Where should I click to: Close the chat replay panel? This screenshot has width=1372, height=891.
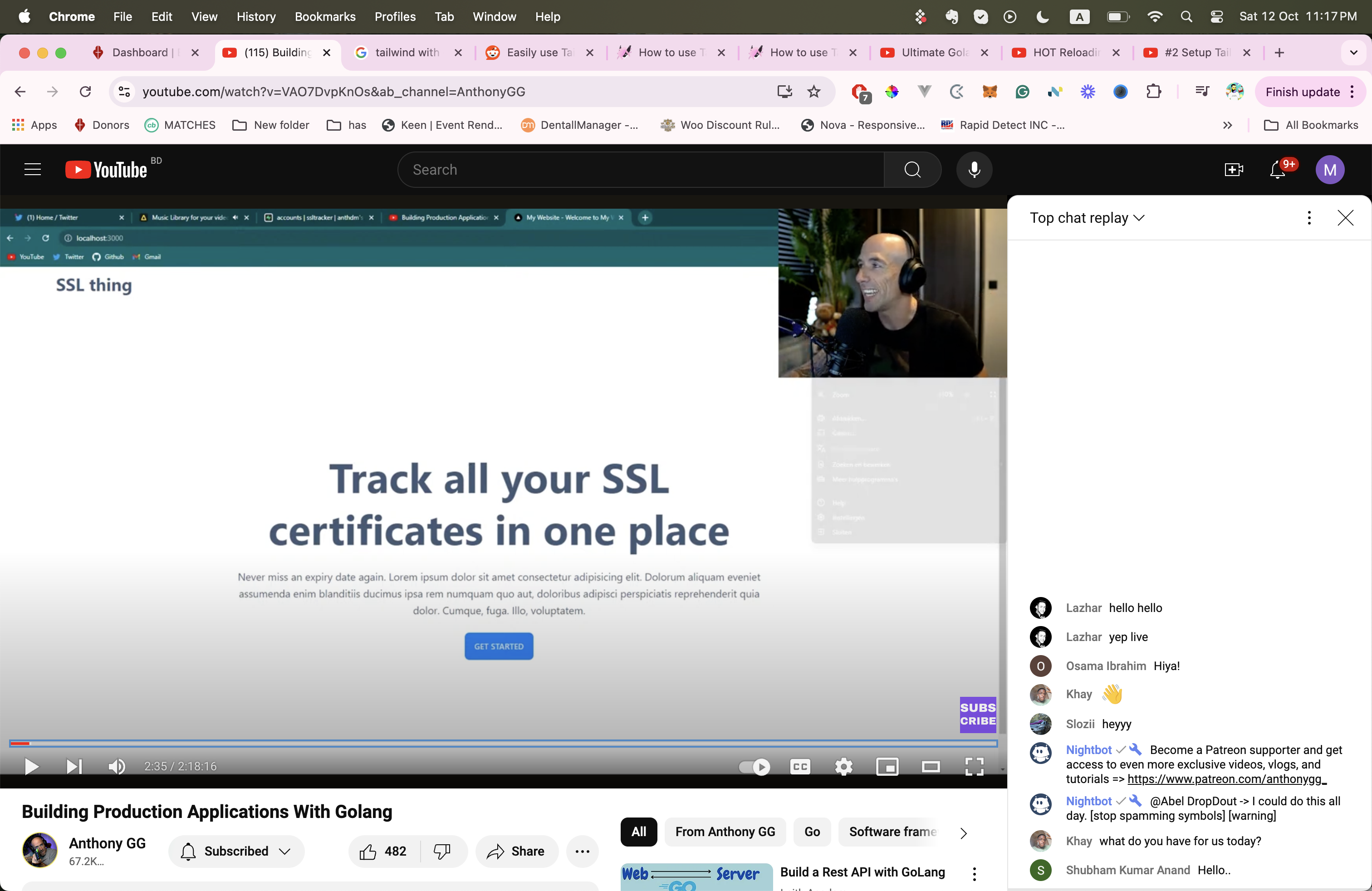click(x=1345, y=217)
